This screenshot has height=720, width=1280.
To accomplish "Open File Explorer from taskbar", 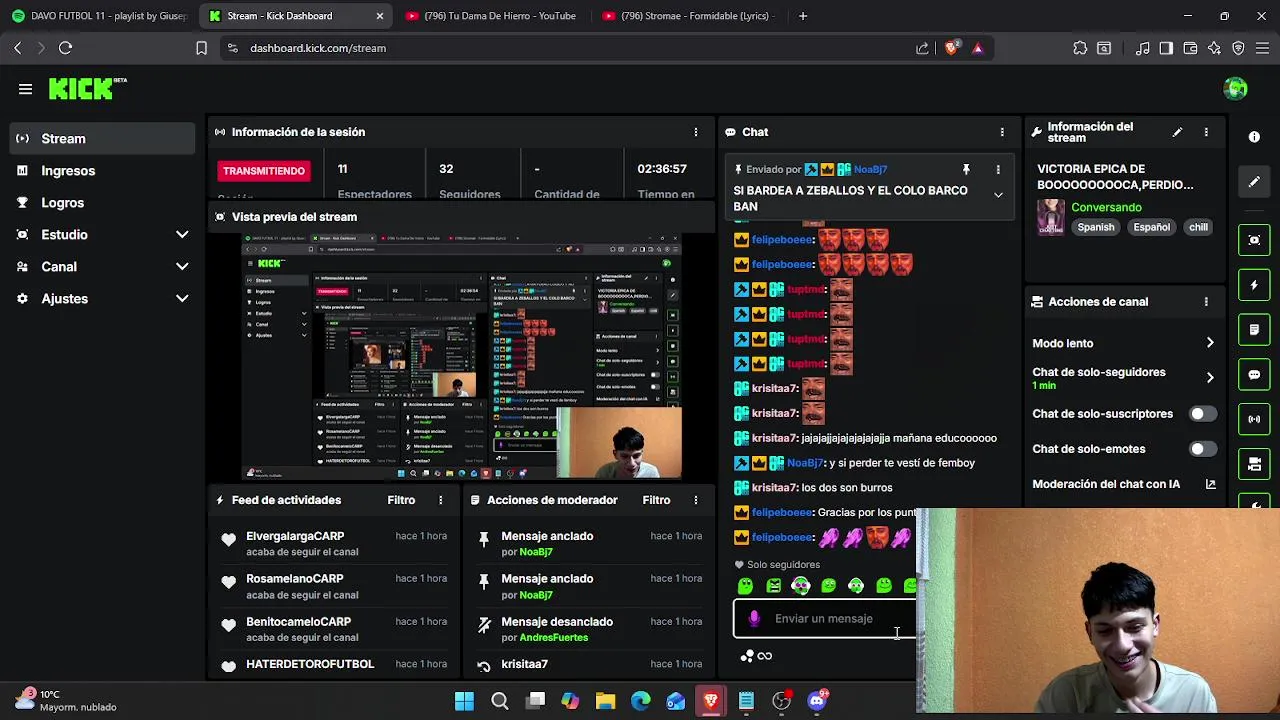I will click(x=605, y=701).
